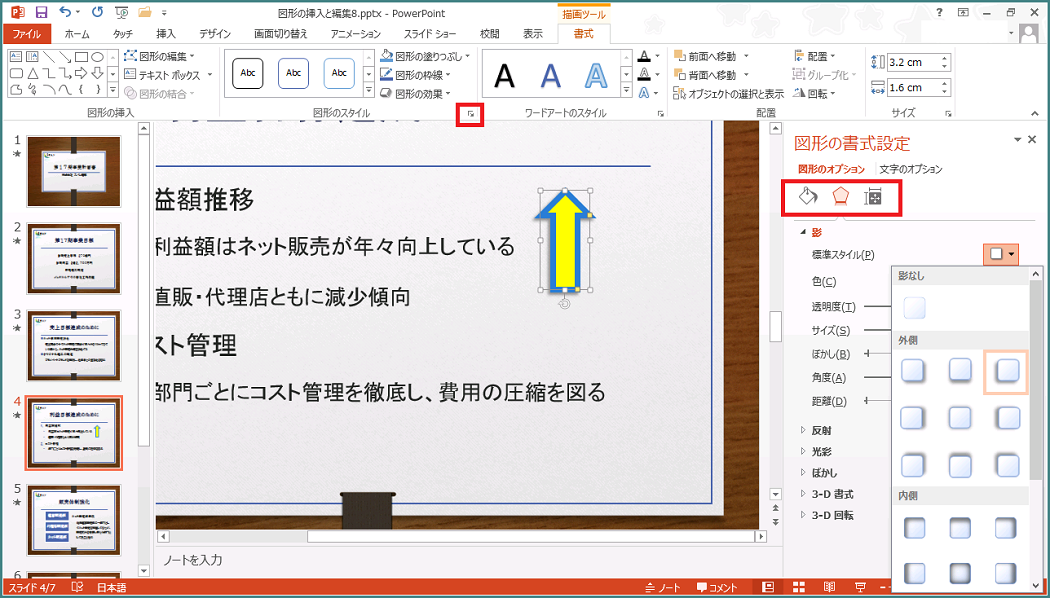Screen dimensions: 1050x598
Task: Open the サイズ group dialog launcher
Action: click(x=948, y=115)
